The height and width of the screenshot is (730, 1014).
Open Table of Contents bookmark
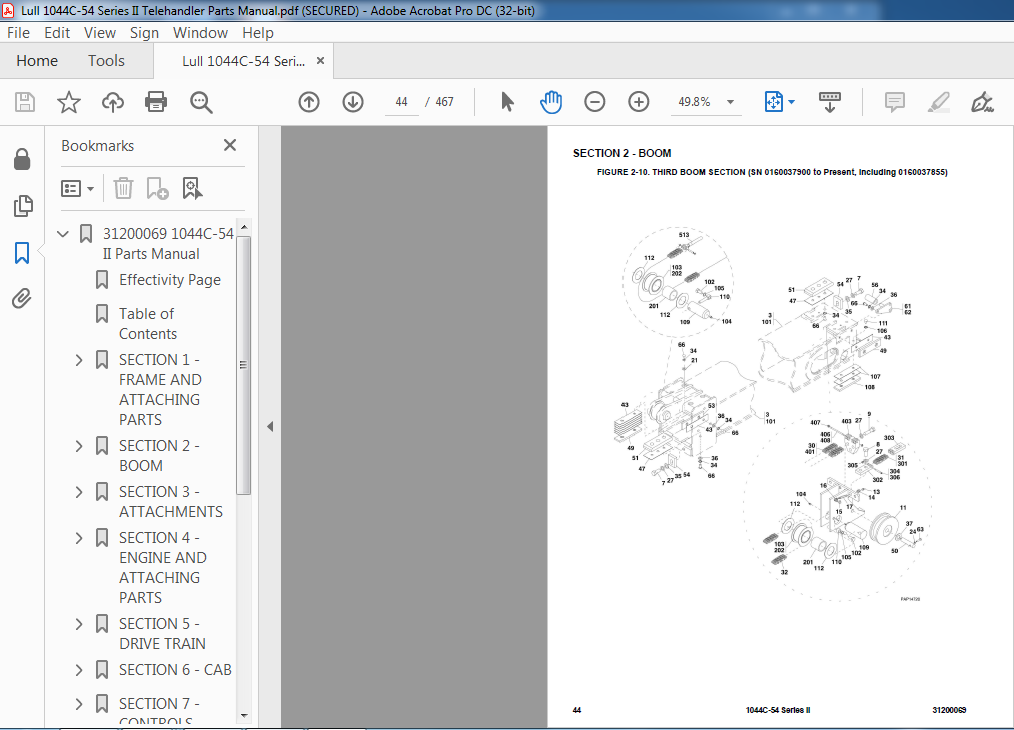point(147,323)
